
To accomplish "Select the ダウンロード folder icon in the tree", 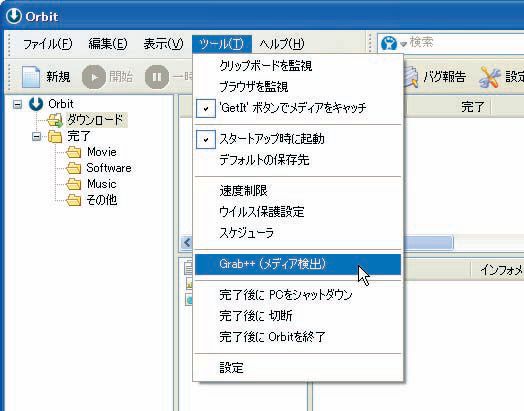I will pyautogui.click(x=55, y=120).
